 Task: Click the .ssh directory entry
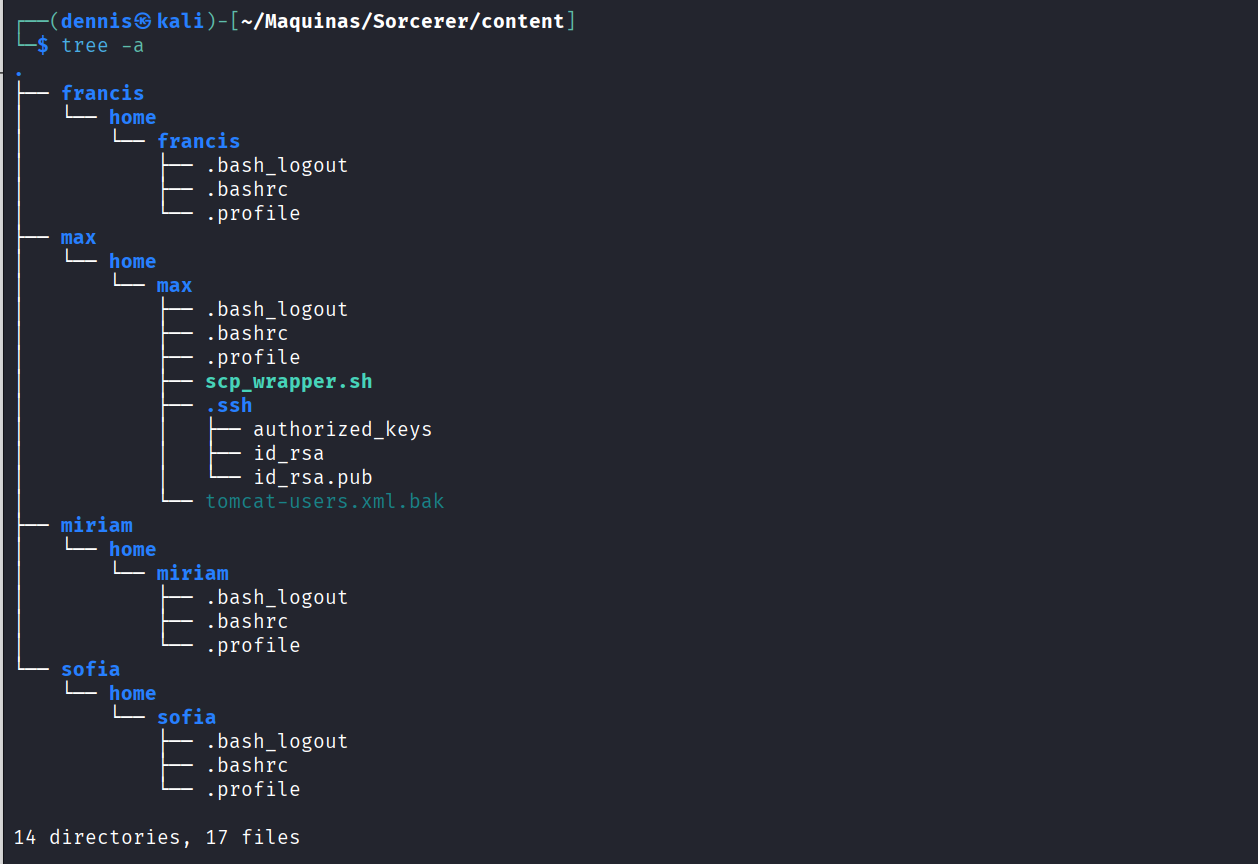click(228, 405)
